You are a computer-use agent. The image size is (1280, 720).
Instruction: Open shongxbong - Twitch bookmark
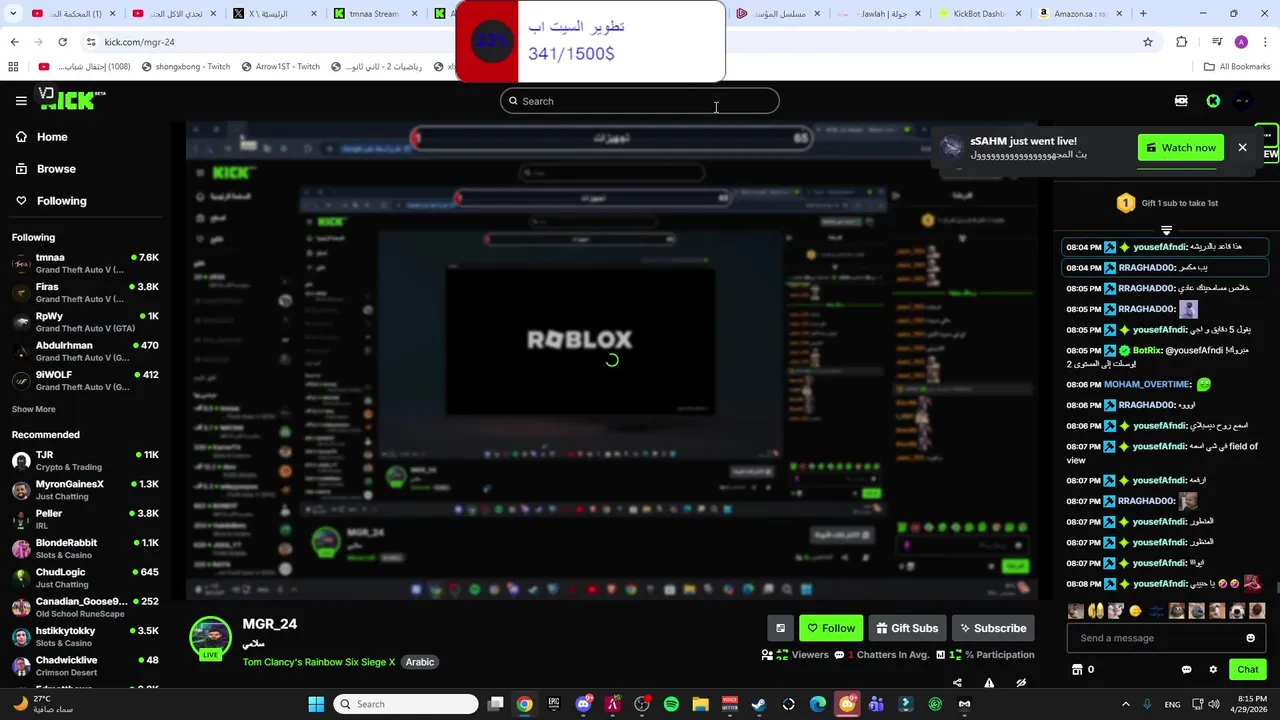coord(186,67)
